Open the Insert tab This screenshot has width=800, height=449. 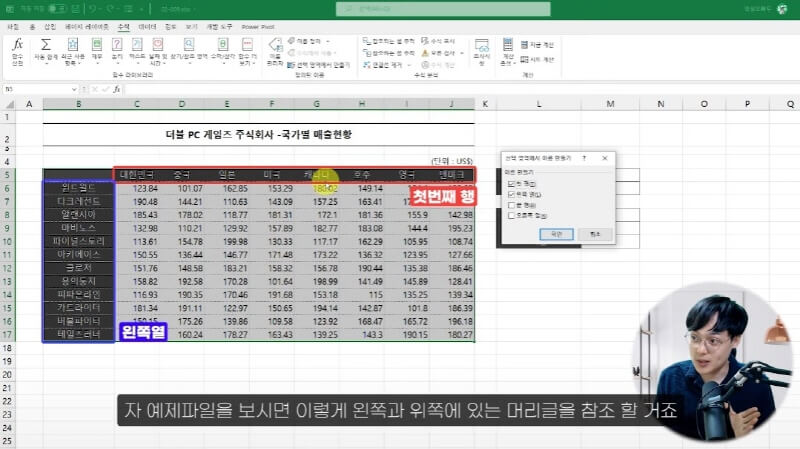49,27
